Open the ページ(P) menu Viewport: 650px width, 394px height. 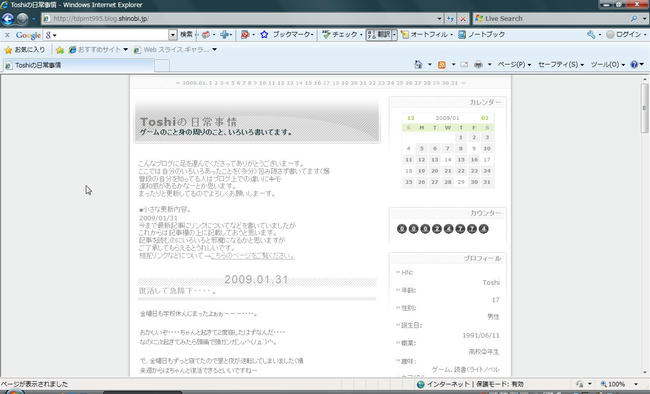point(514,65)
